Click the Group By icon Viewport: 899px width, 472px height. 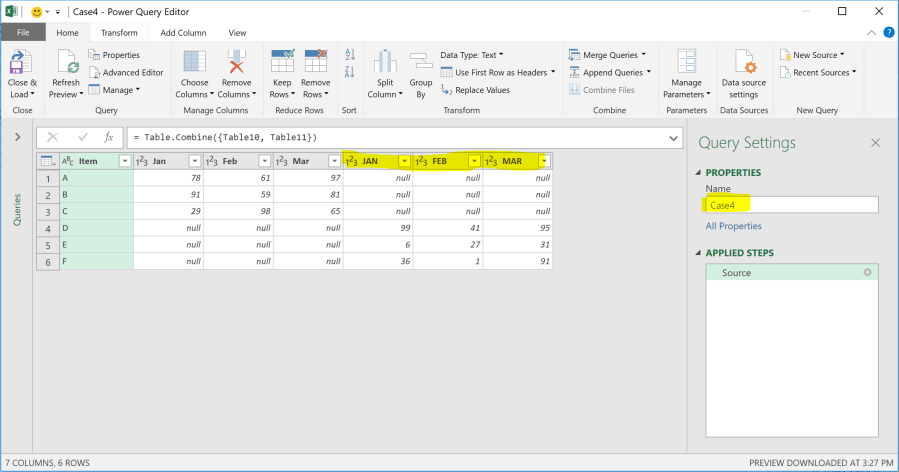[x=421, y=66]
